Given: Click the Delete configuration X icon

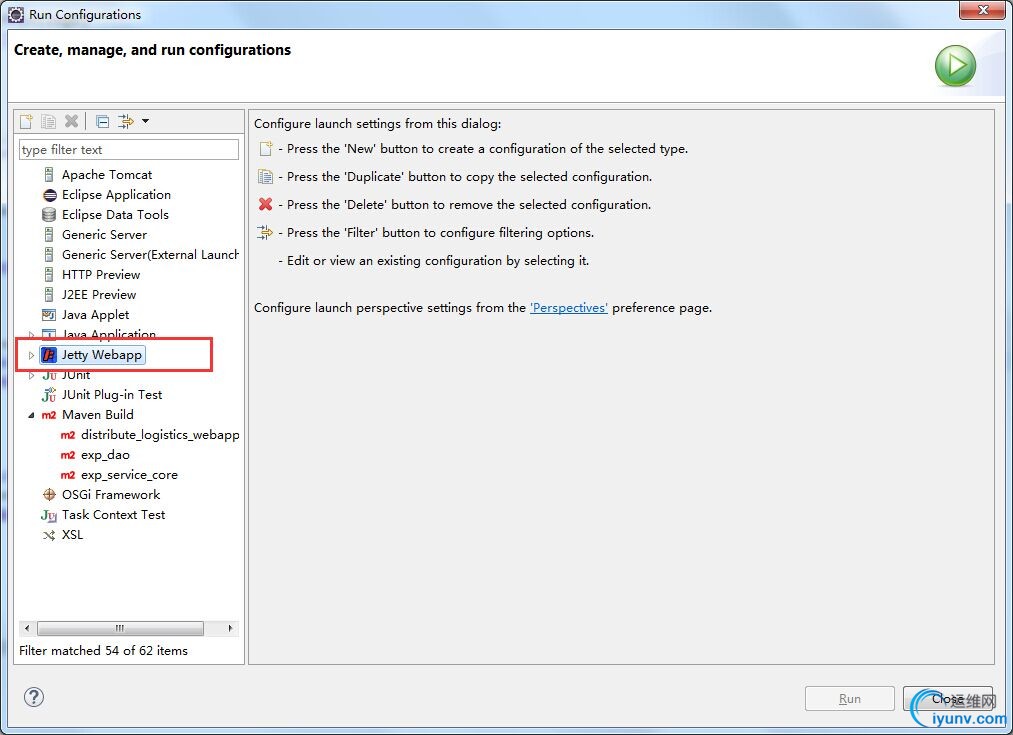Looking at the screenshot, I should pos(71,121).
